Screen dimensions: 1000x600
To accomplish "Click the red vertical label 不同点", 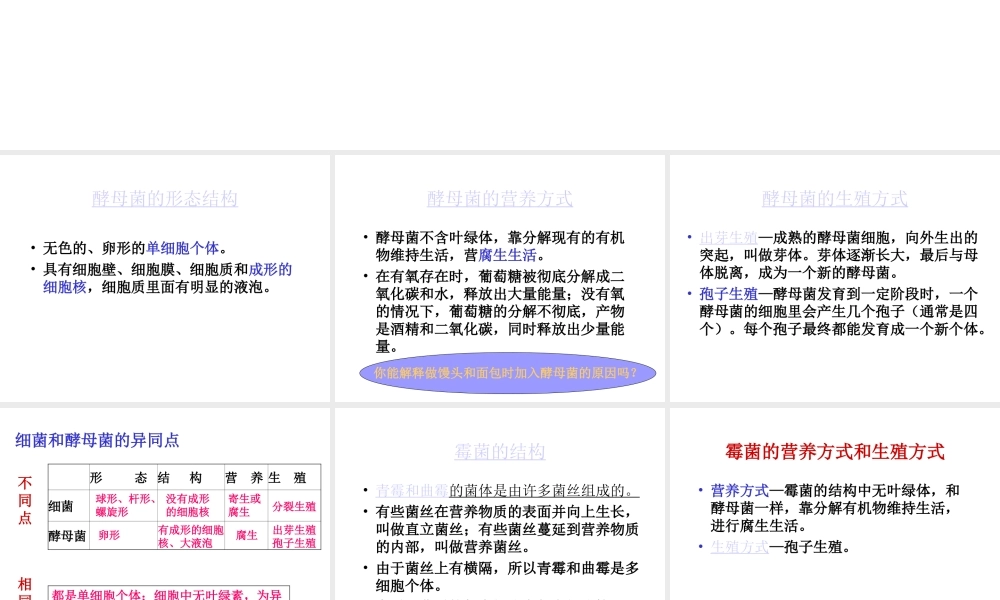I will (x=25, y=501).
